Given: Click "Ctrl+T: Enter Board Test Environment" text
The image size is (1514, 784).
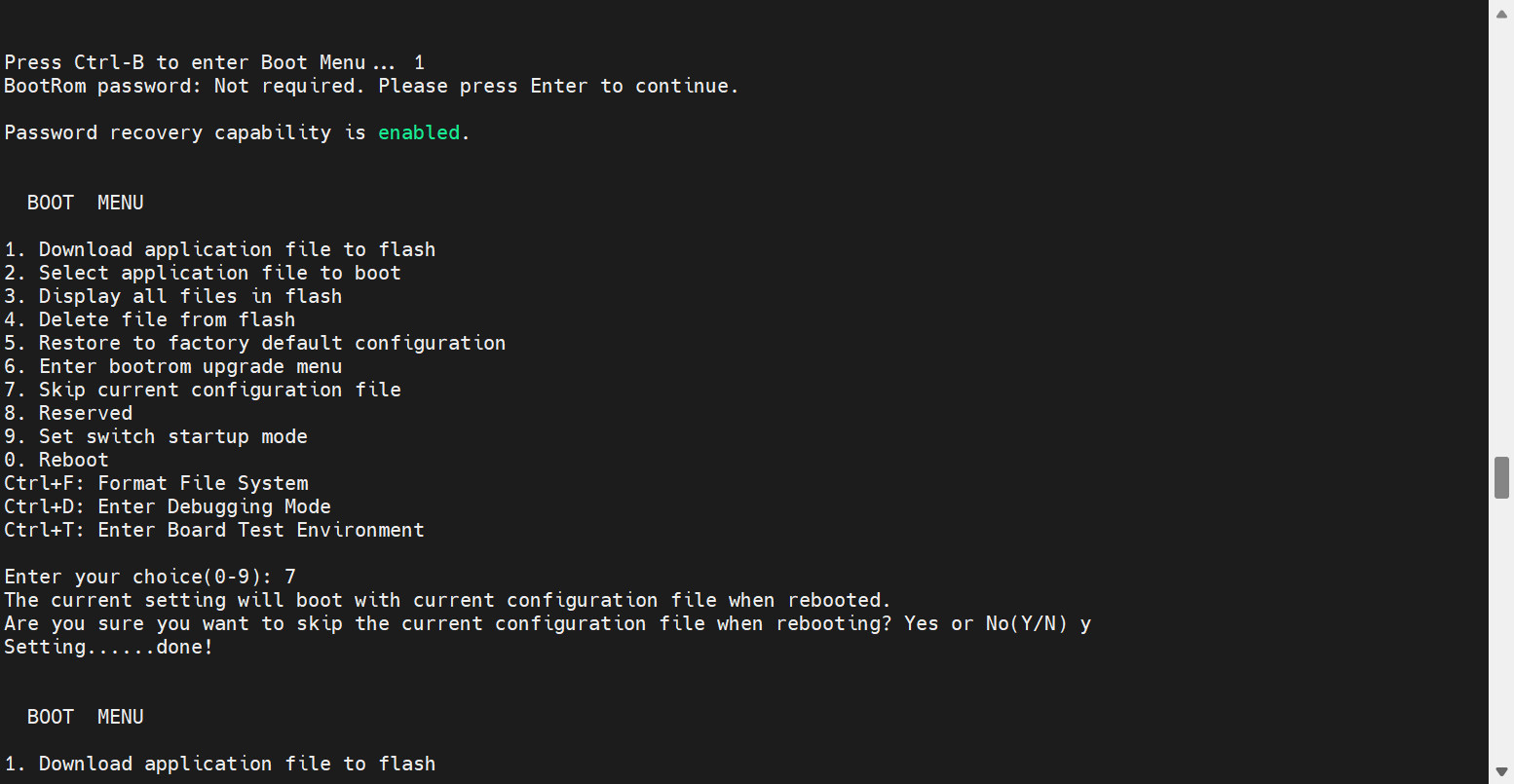Looking at the screenshot, I should [214, 530].
